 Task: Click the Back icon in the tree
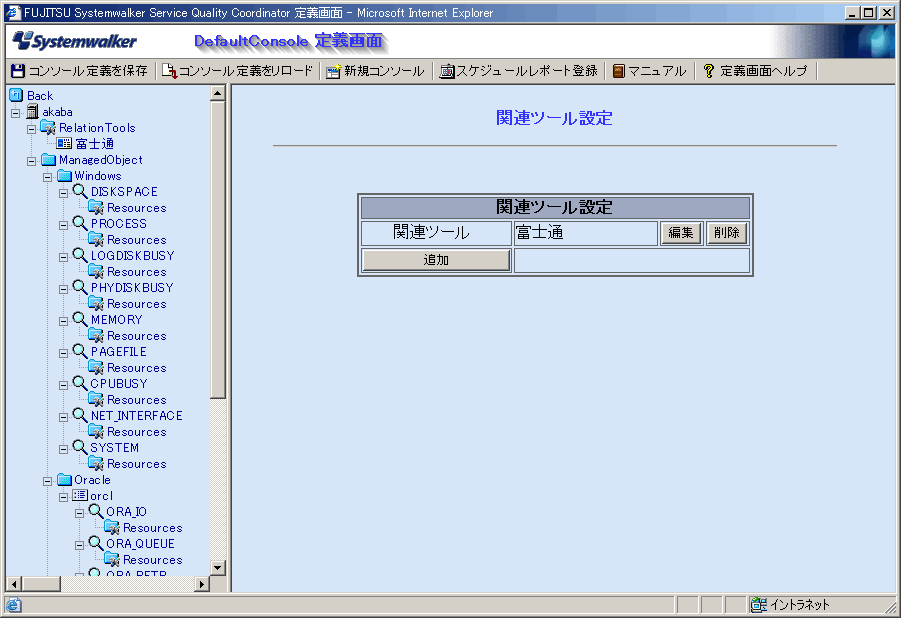[16, 95]
